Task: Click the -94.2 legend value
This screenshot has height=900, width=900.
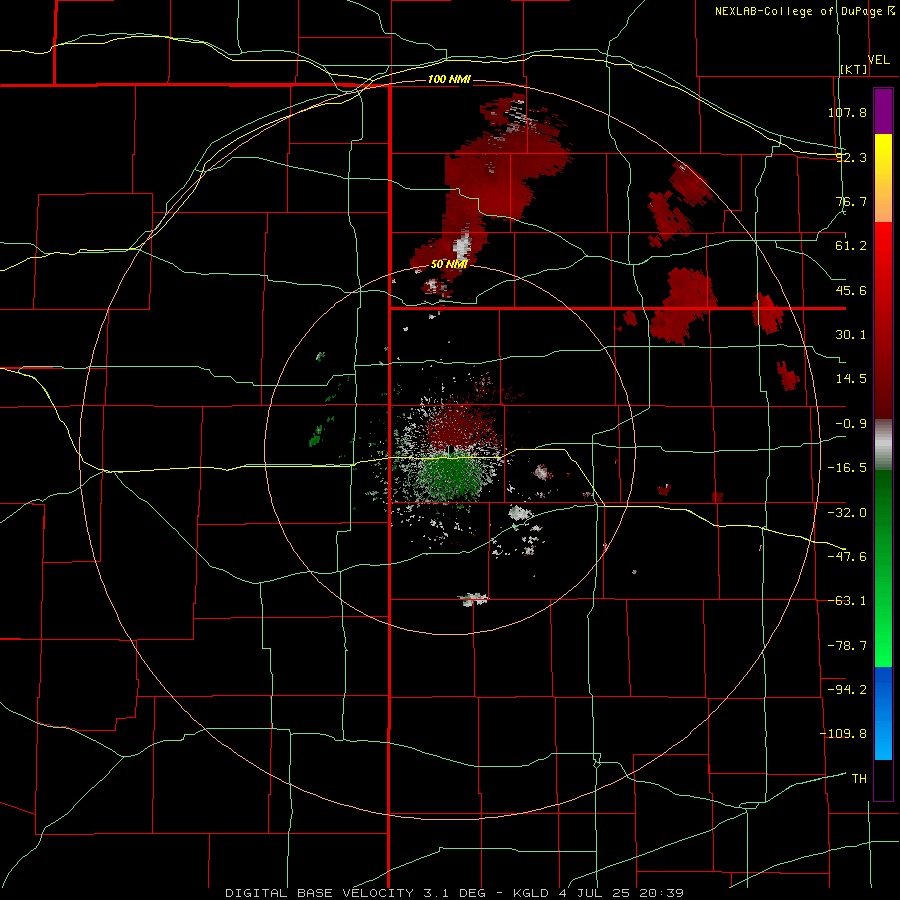Action: pos(847,690)
